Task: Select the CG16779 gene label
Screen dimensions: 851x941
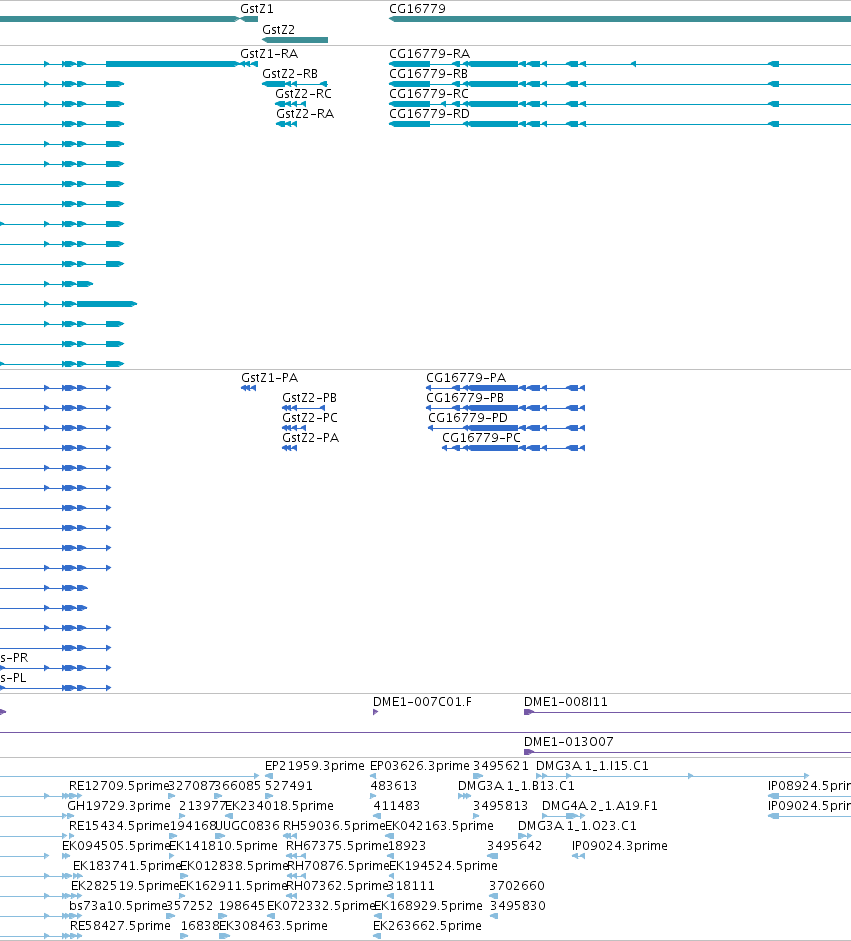Action: tap(417, 8)
